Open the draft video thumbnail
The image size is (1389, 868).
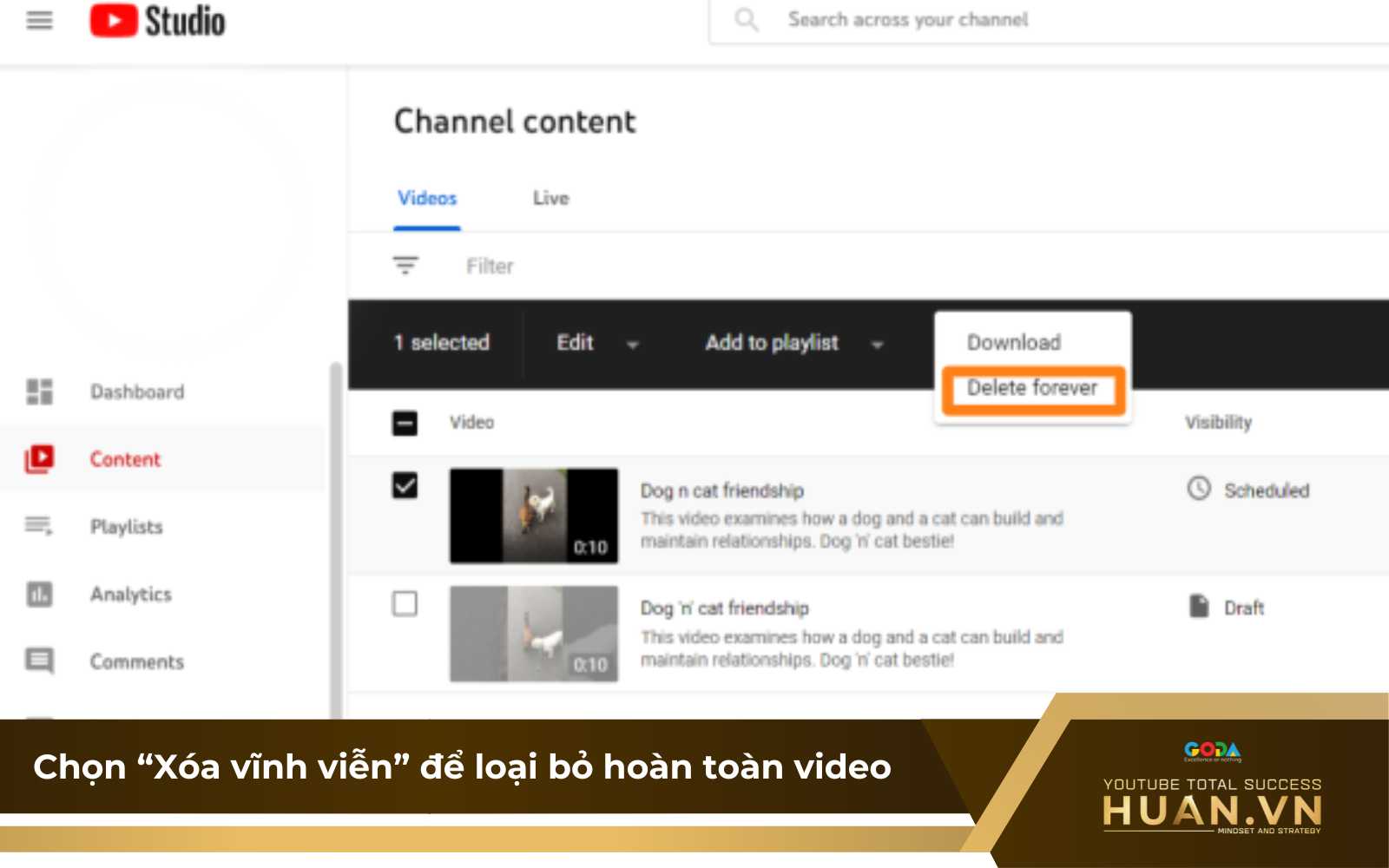(534, 634)
